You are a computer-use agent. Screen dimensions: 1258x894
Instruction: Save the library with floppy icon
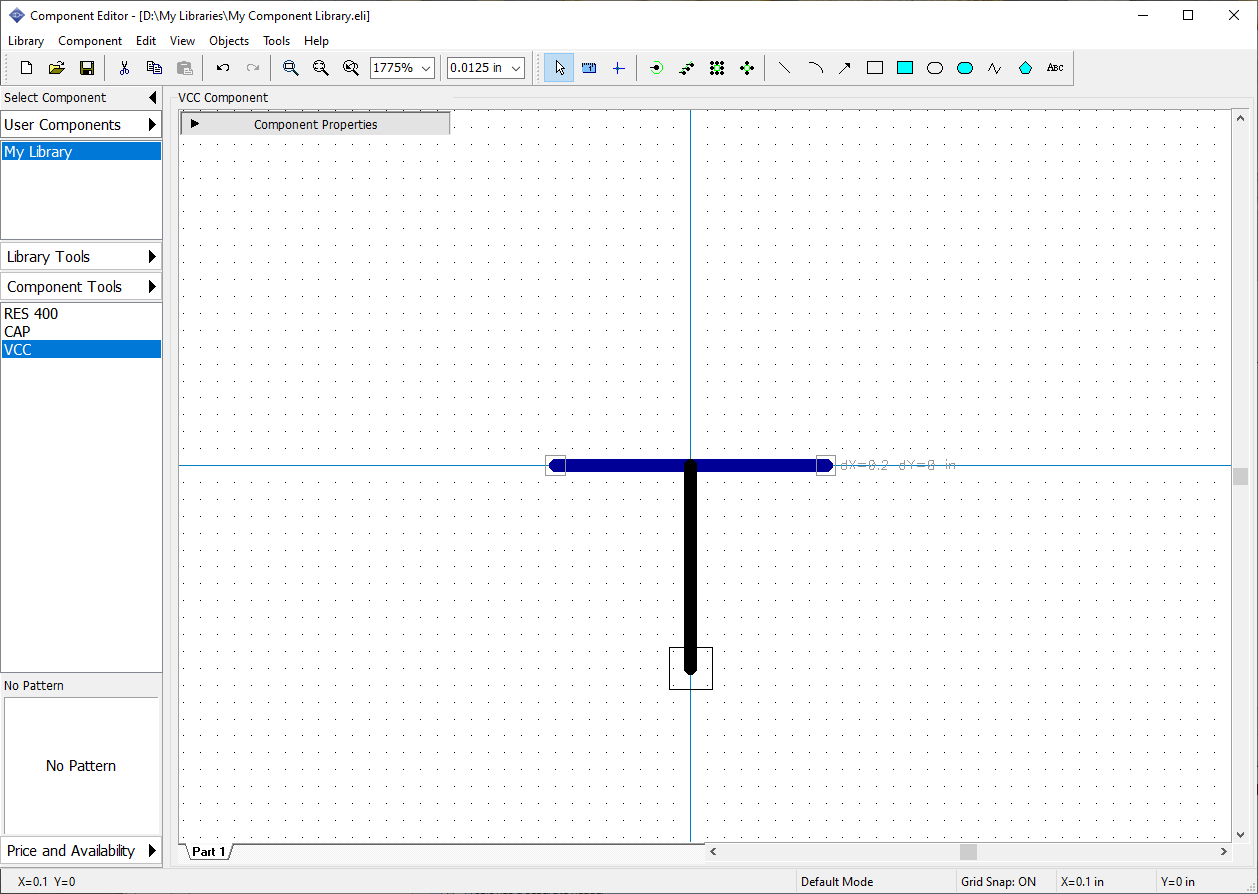(x=87, y=68)
